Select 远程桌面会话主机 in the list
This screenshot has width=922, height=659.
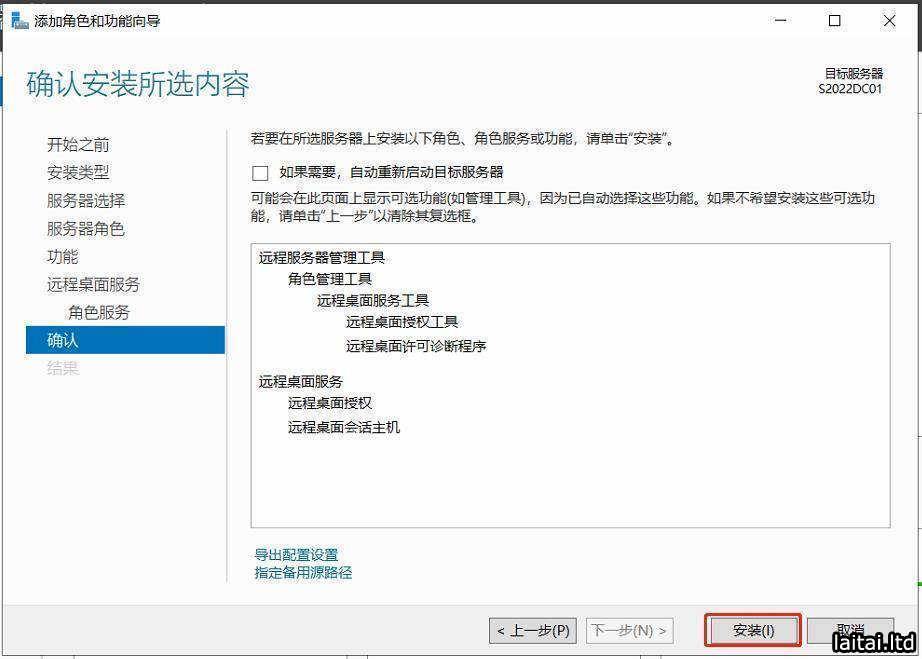pyautogui.click(x=343, y=427)
